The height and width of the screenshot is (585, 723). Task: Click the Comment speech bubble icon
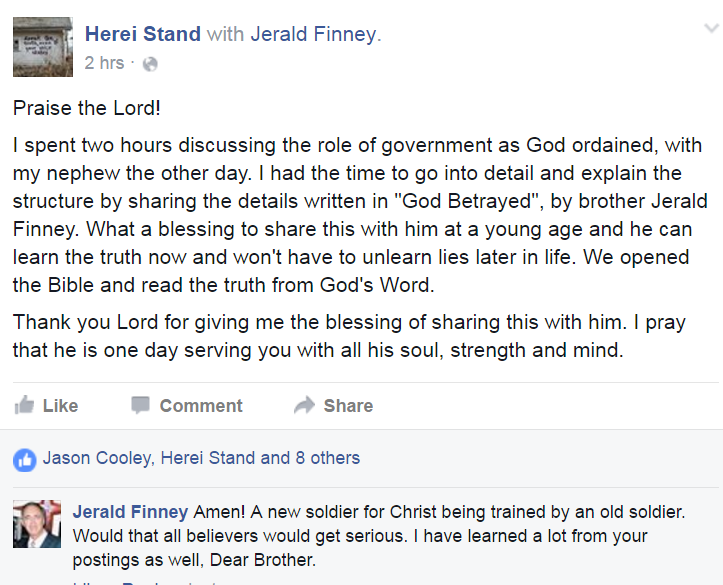(x=141, y=405)
